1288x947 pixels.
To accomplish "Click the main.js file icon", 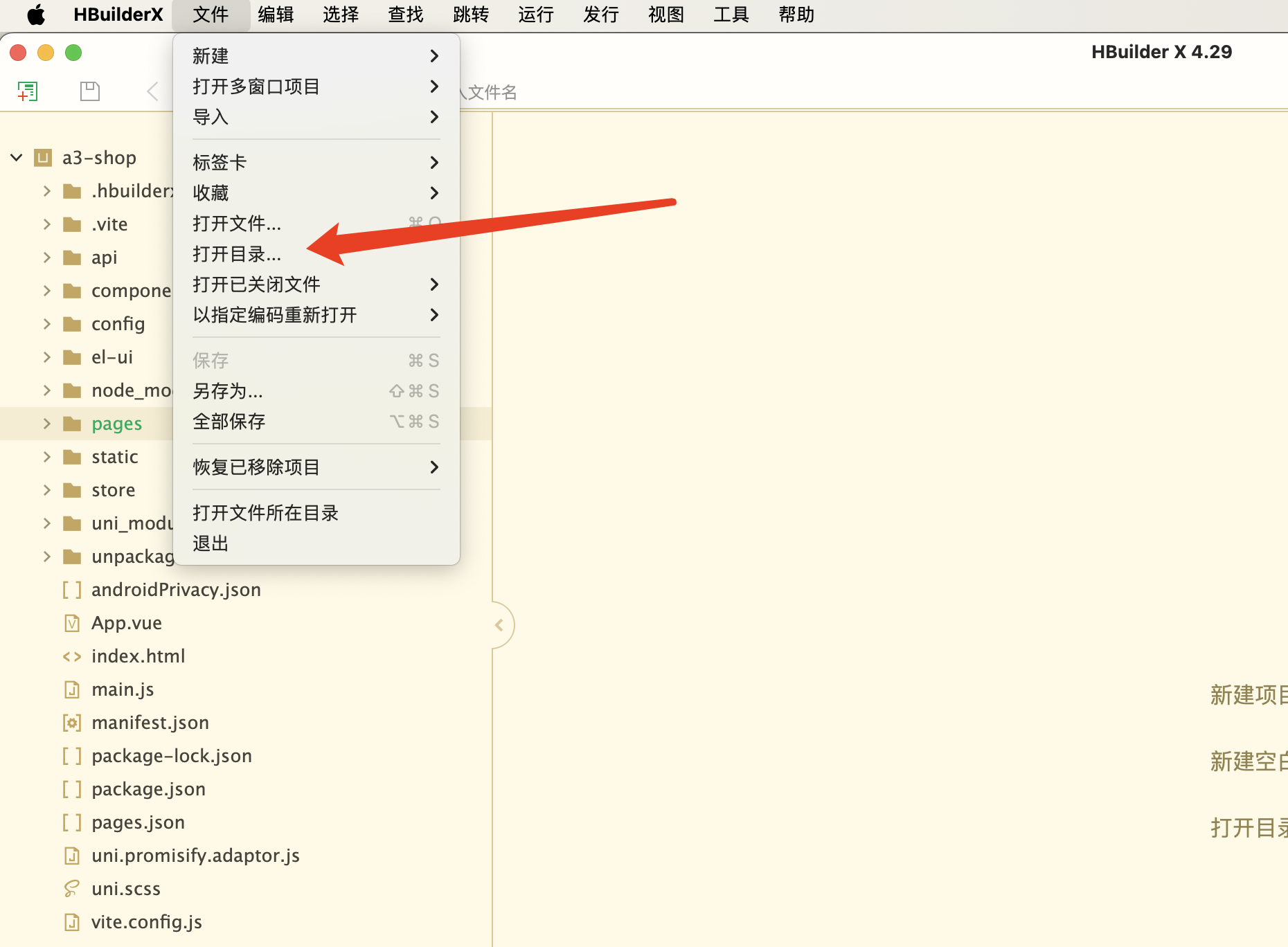I will click(72, 689).
